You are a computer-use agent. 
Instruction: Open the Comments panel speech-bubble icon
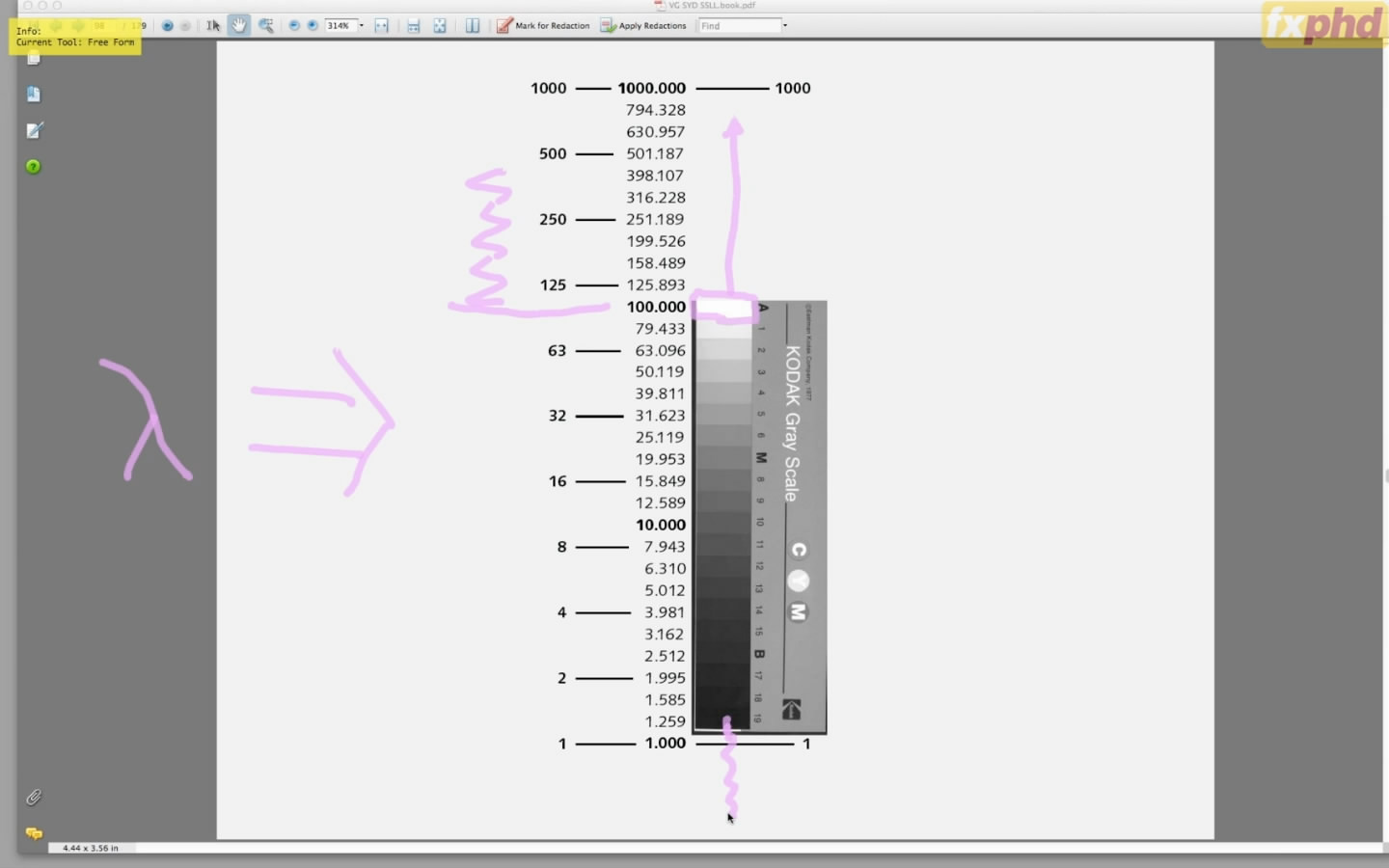point(34,833)
